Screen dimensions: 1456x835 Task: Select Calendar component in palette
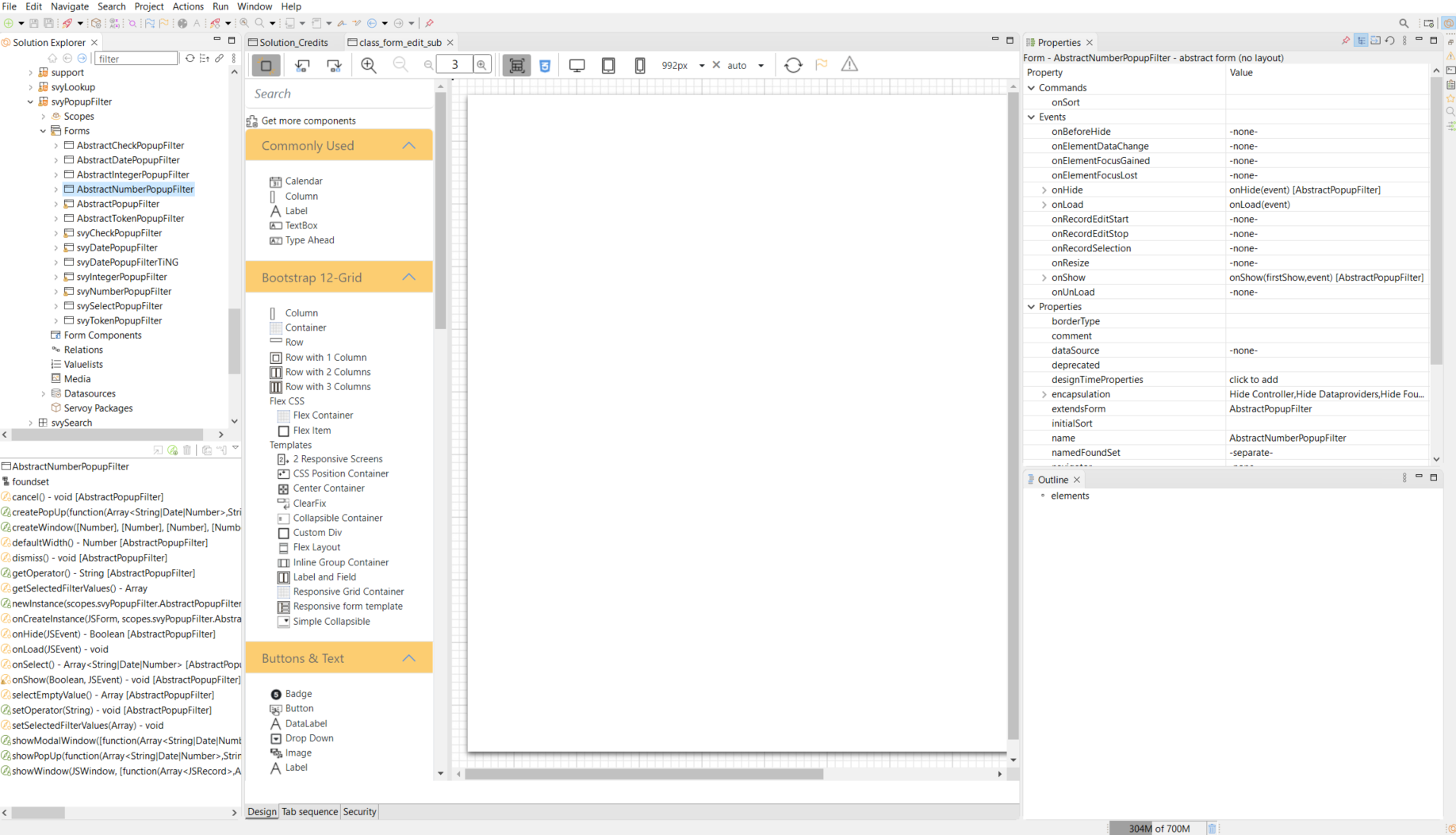tap(296, 181)
